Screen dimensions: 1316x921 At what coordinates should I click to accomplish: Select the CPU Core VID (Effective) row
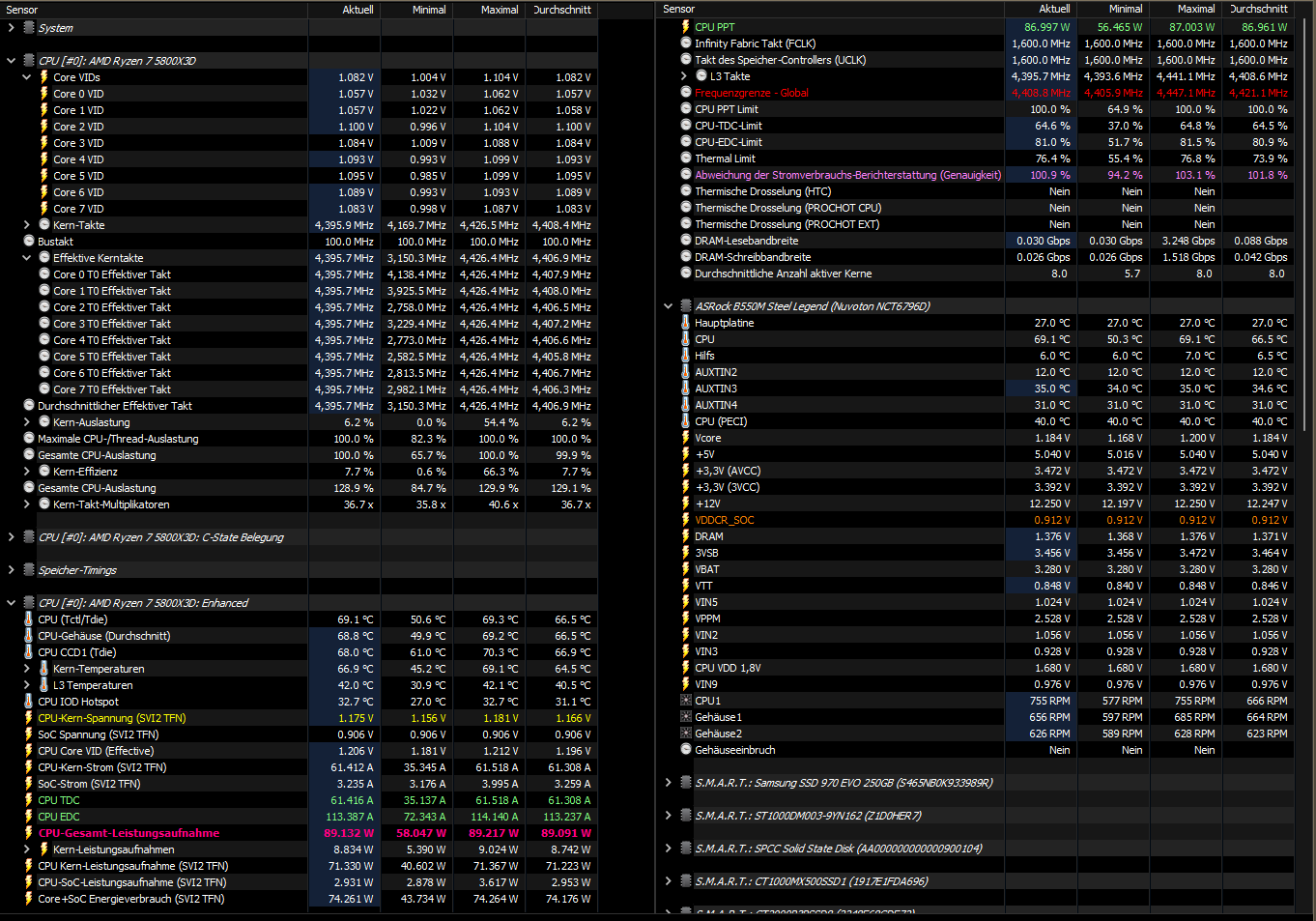pyautogui.click(x=300, y=751)
